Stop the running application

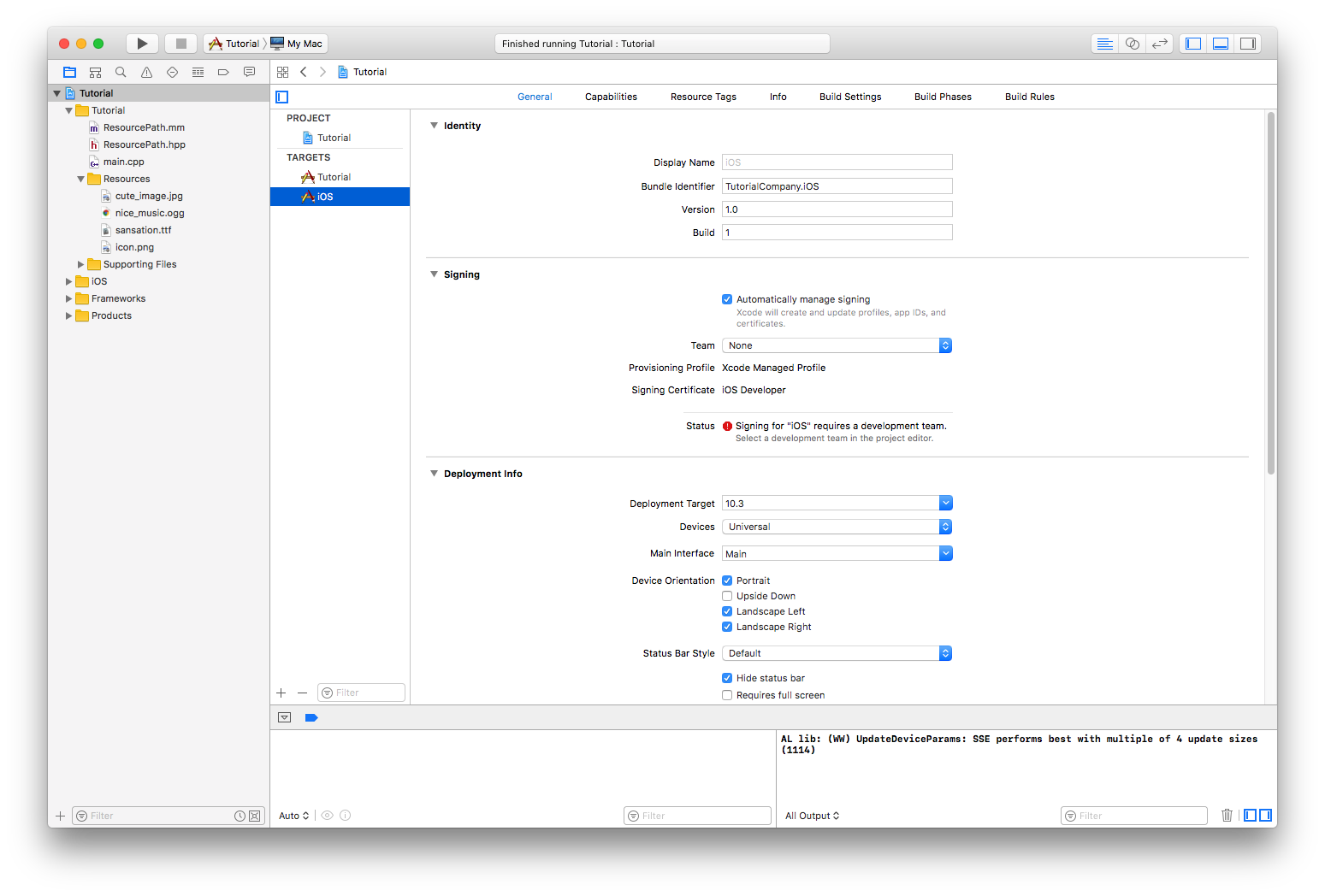pos(180,43)
